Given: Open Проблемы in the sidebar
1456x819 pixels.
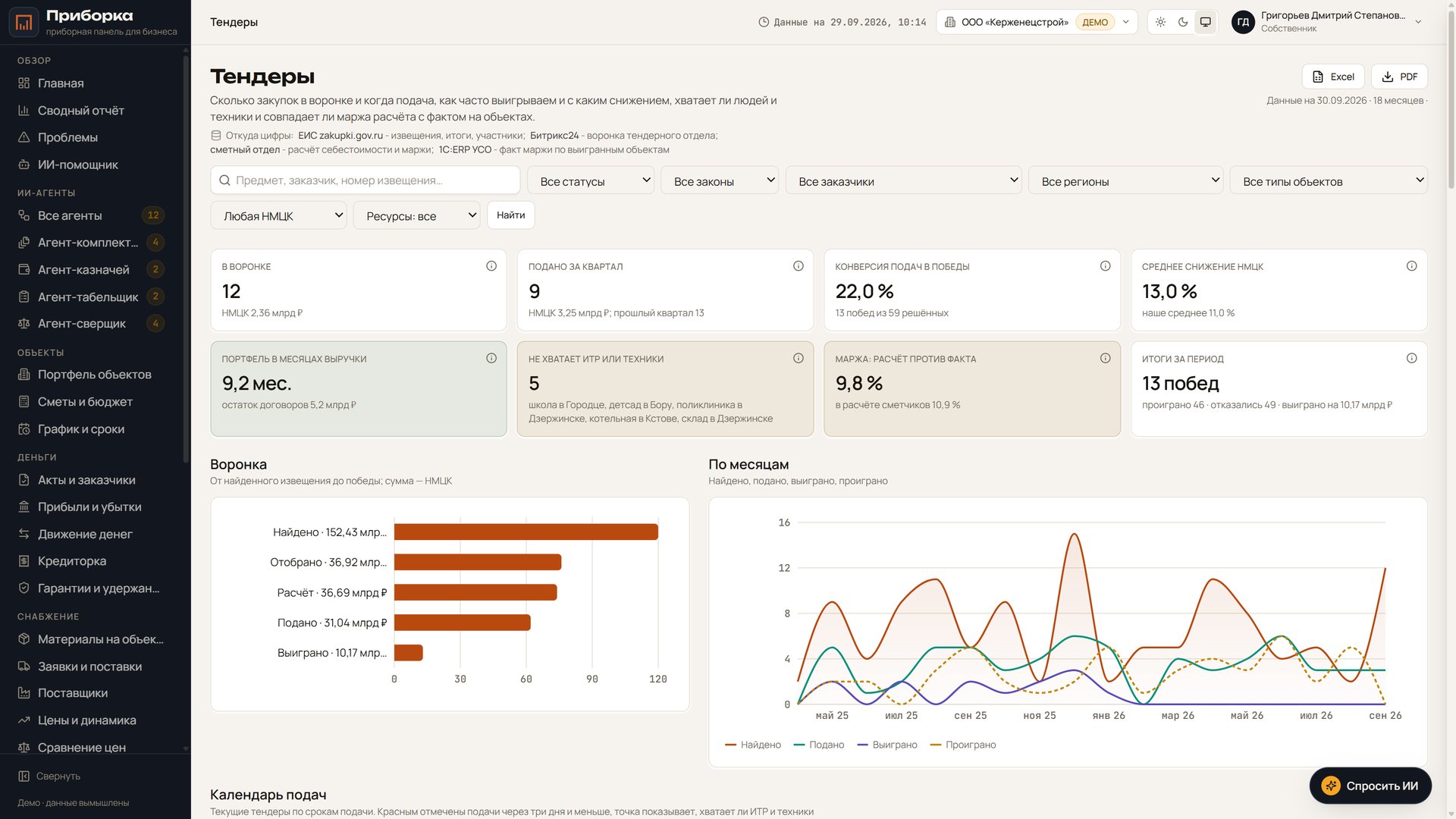Looking at the screenshot, I should pos(91,137).
